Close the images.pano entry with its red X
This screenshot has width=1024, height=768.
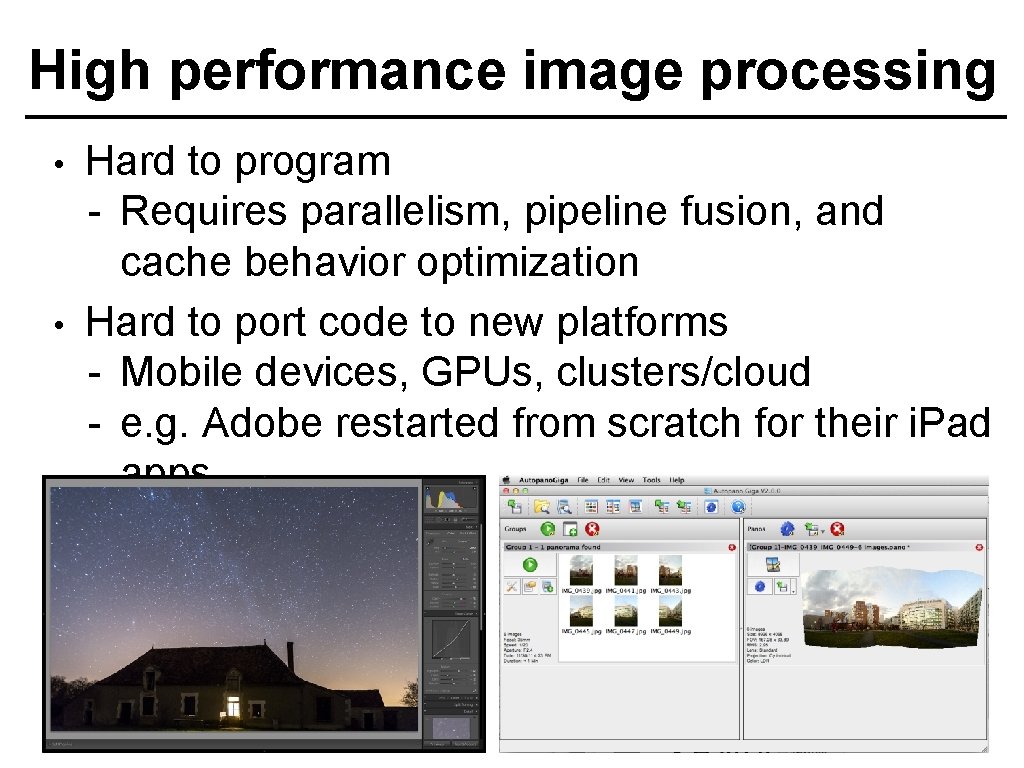[979, 547]
